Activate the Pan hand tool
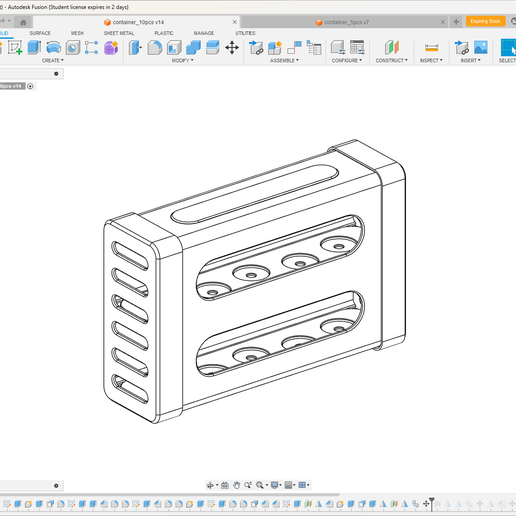The height and width of the screenshot is (516, 516). 236,485
